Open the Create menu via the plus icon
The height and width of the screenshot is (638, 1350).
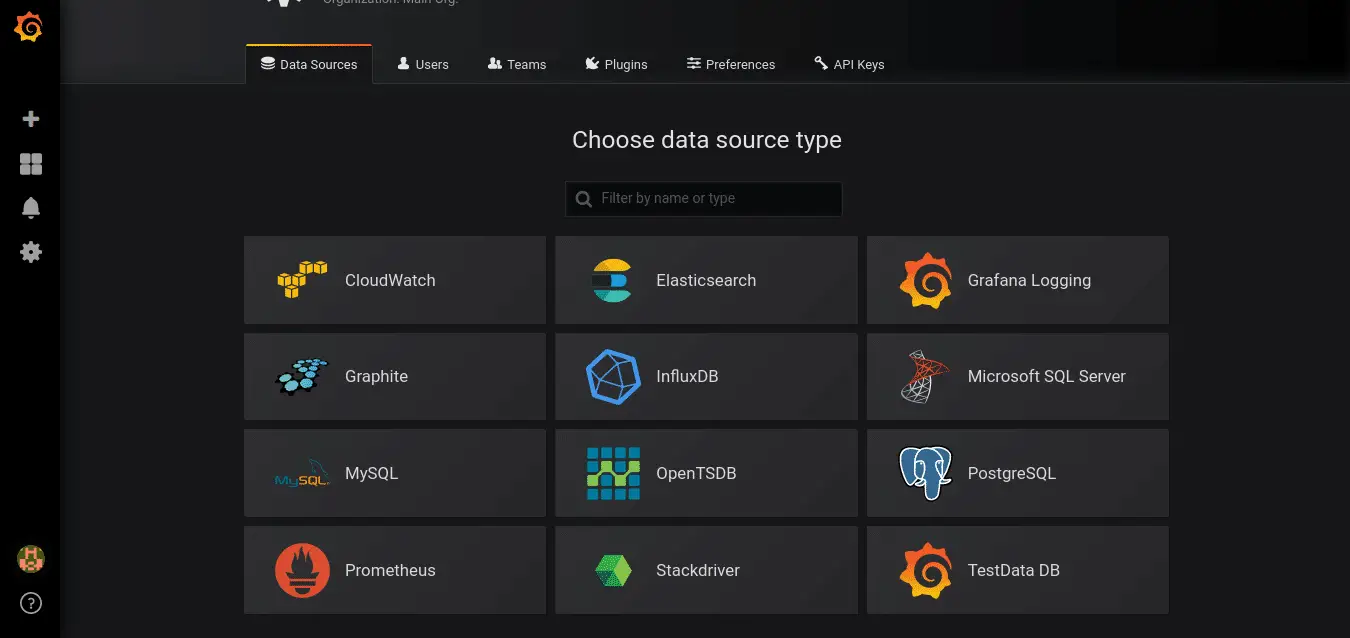30,119
